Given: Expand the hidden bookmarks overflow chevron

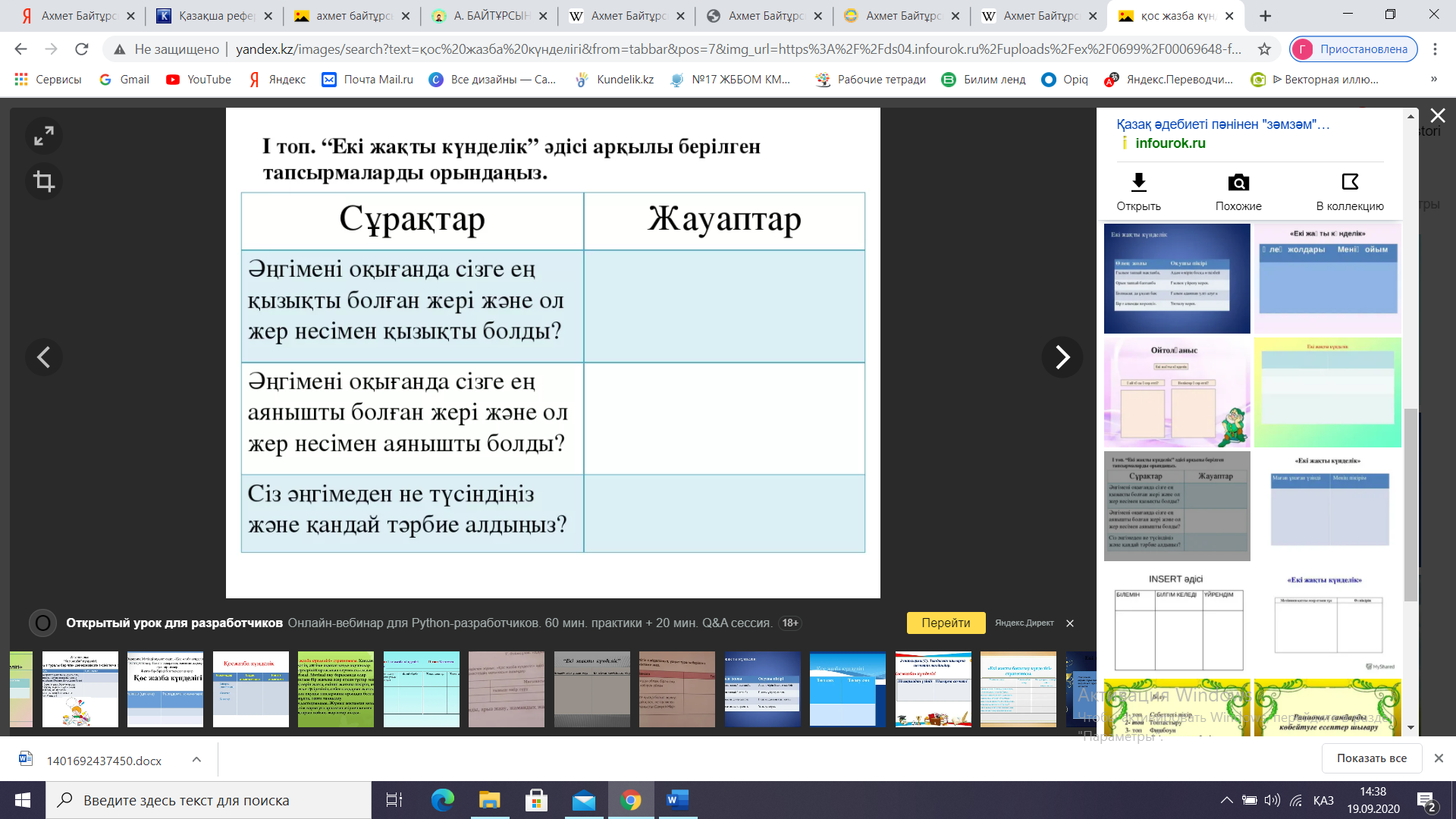Looking at the screenshot, I should [x=1433, y=79].
